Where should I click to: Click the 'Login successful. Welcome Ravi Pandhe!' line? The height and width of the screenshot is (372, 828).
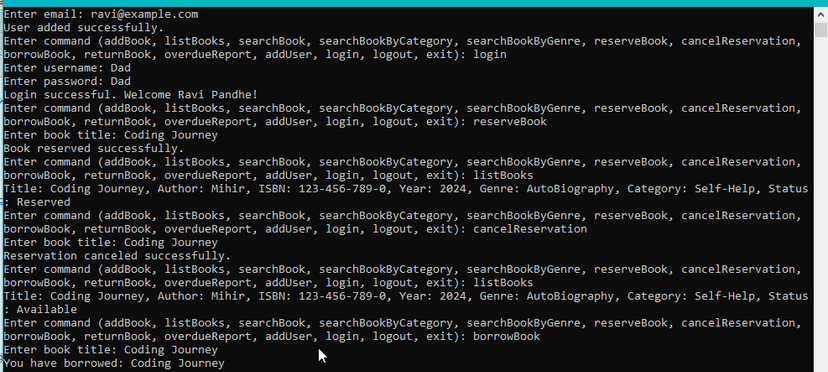130,95
